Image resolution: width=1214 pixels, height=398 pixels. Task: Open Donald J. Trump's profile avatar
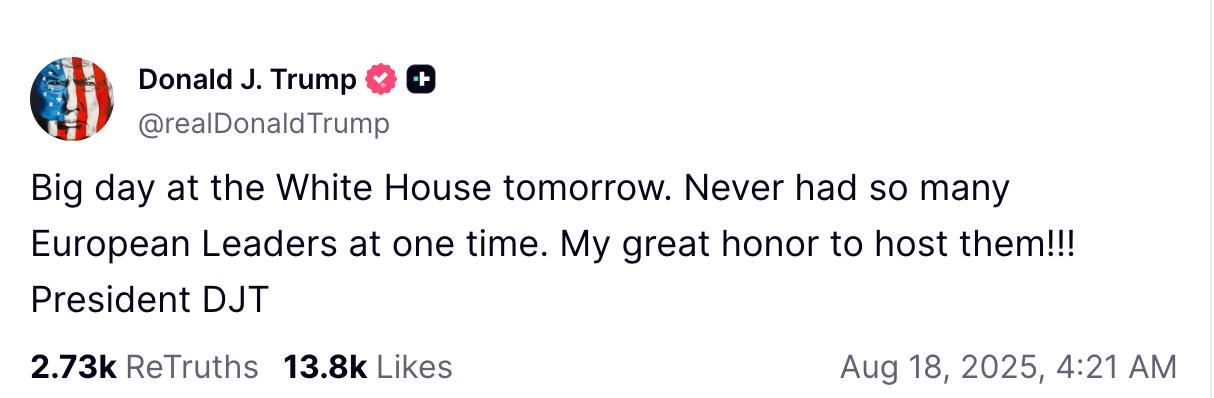[x=72, y=99]
